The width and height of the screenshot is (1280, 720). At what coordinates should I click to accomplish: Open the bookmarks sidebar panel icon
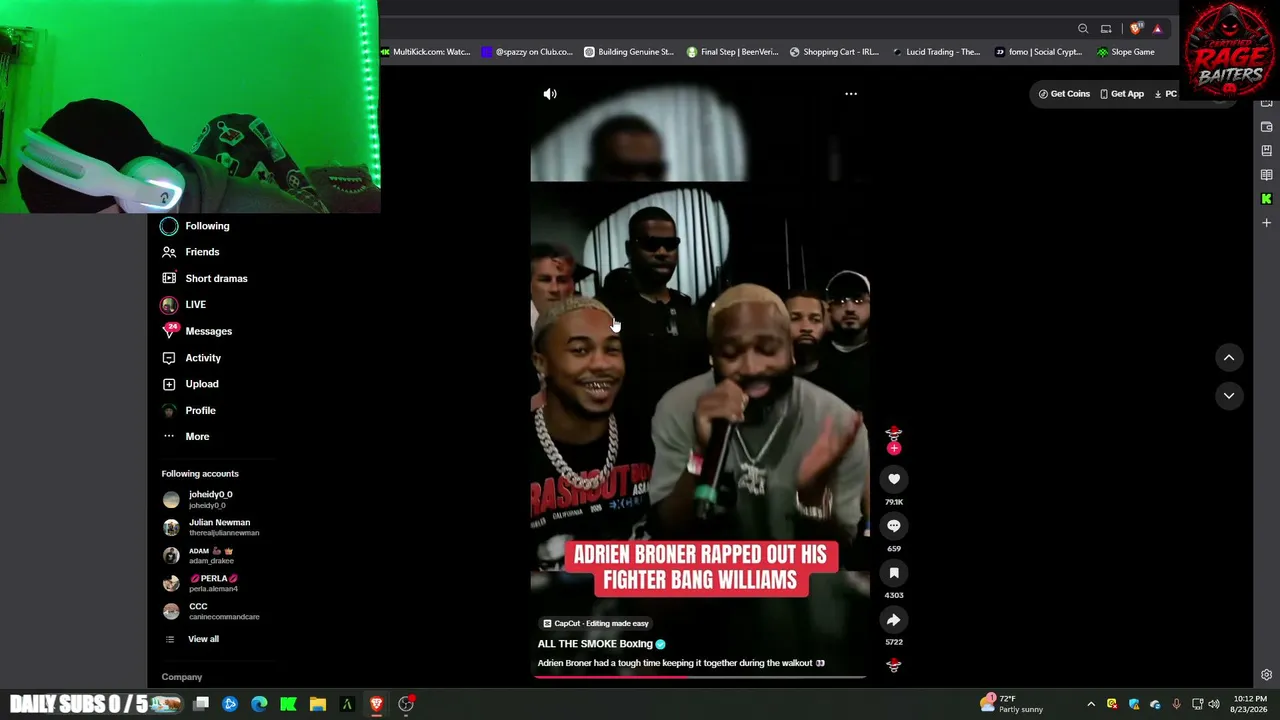(x=1266, y=151)
